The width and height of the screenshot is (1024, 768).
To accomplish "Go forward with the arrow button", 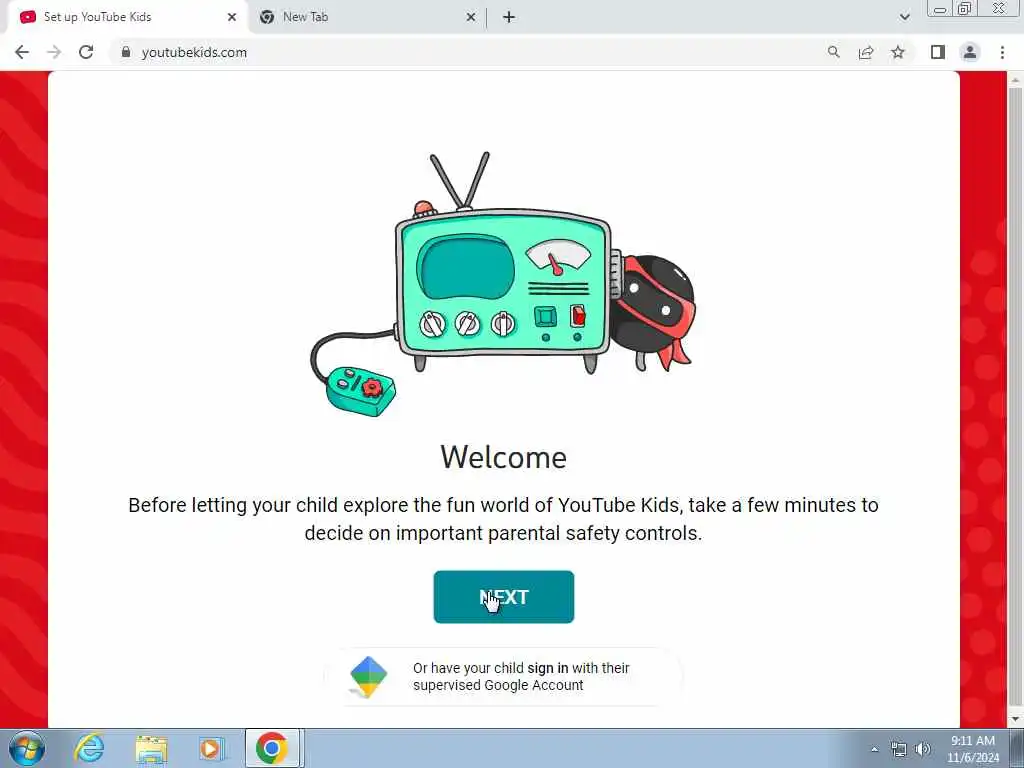I will click(x=54, y=52).
